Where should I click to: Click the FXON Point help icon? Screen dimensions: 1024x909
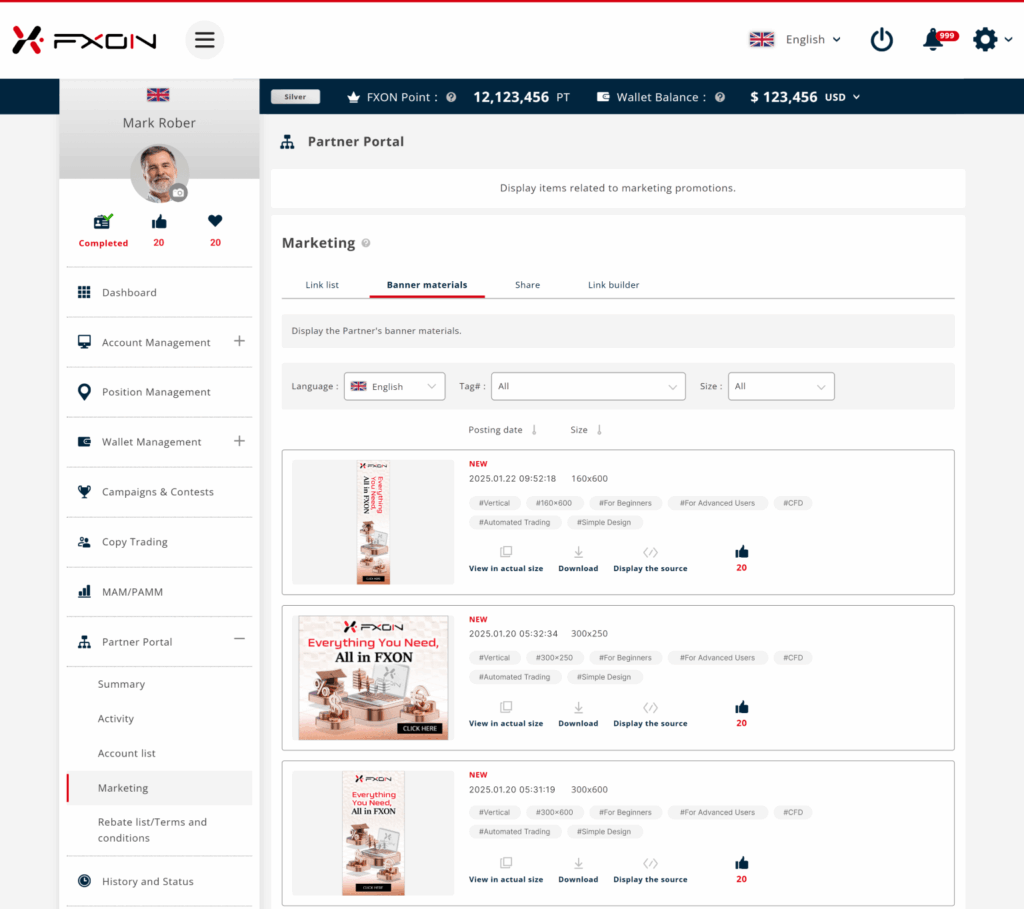click(451, 97)
